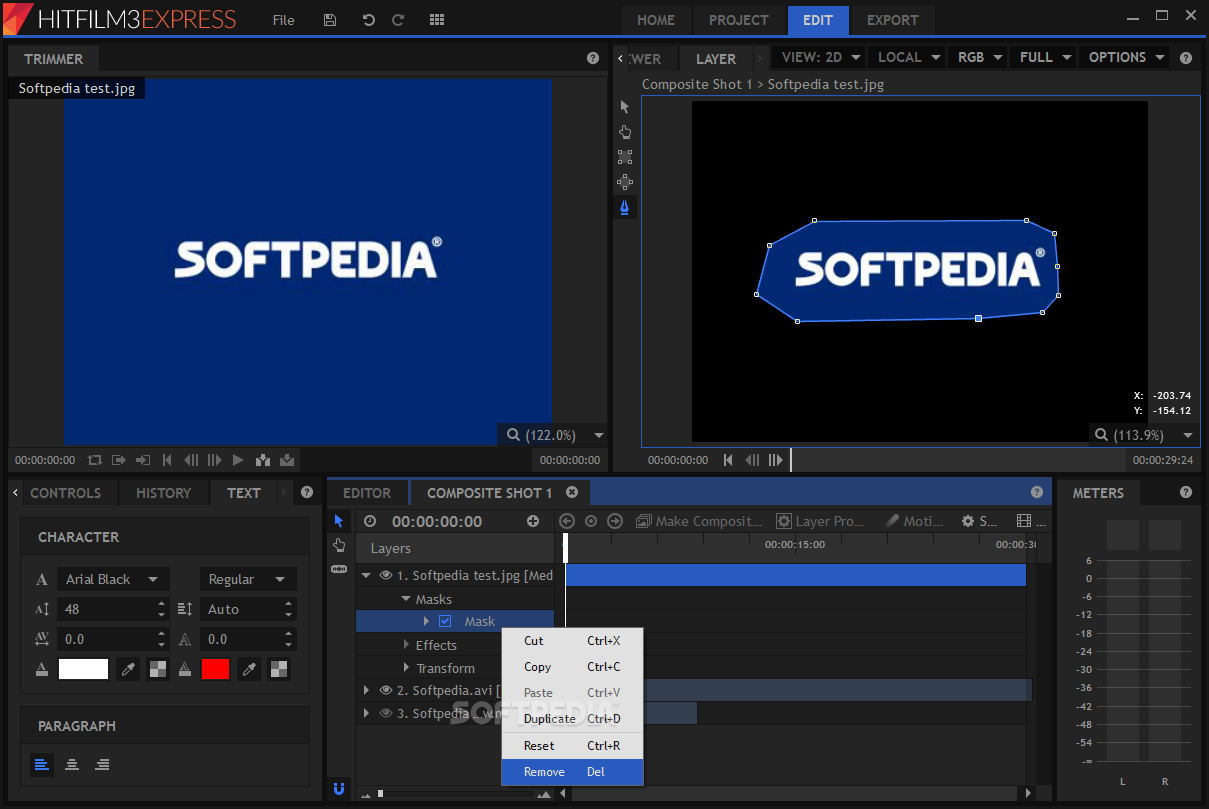This screenshot has height=809, width=1209.
Task: Click the text color eyedropper icon
Action: [128, 669]
